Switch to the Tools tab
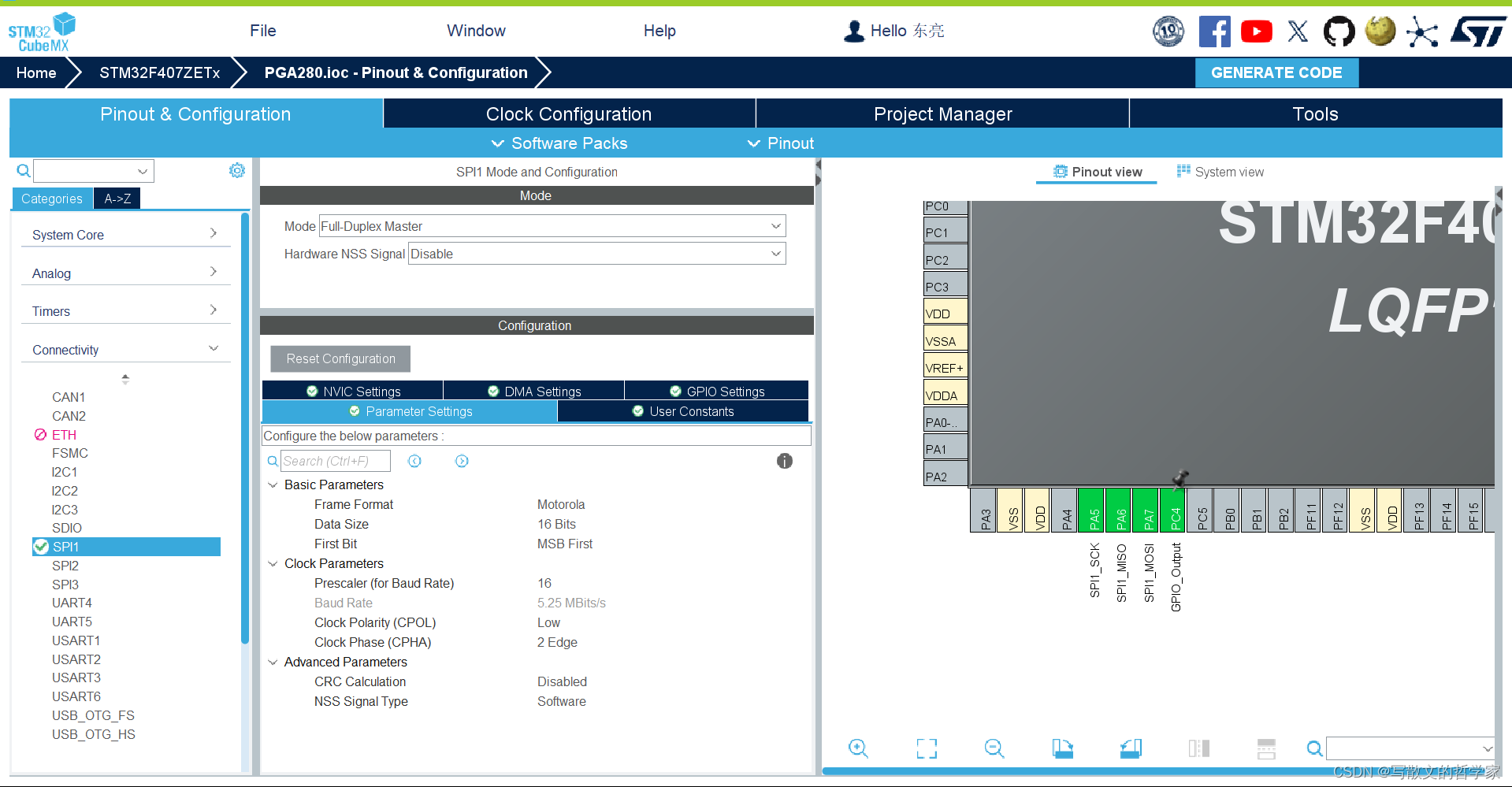This screenshot has height=787, width=1512. [x=1315, y=114]
